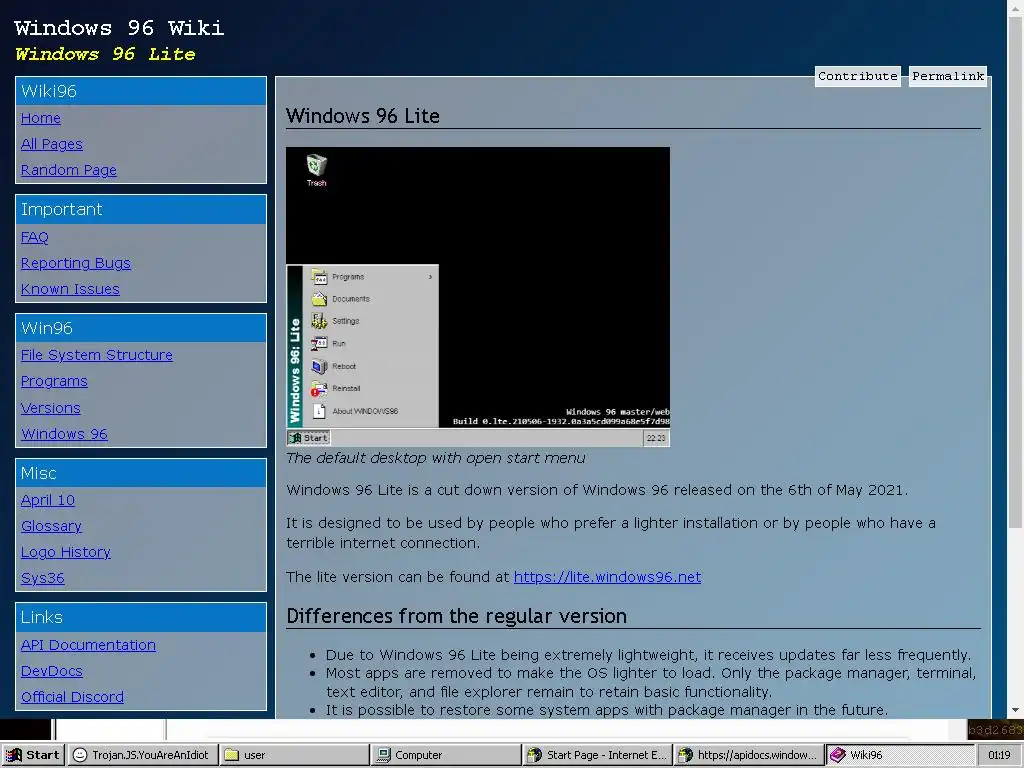1024x768 pixels.
Task: Open the Versions page
Action: click(50, 408)
